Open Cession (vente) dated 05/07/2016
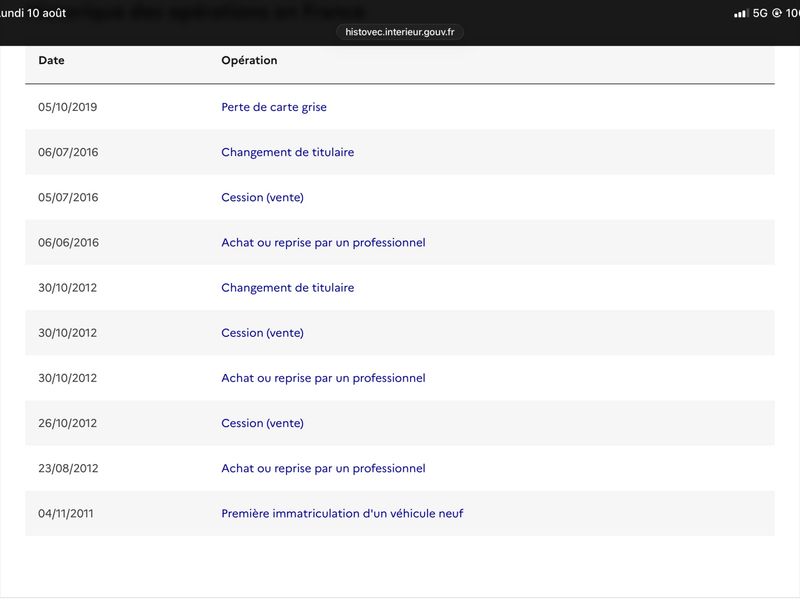 click(x=262, y=197)
